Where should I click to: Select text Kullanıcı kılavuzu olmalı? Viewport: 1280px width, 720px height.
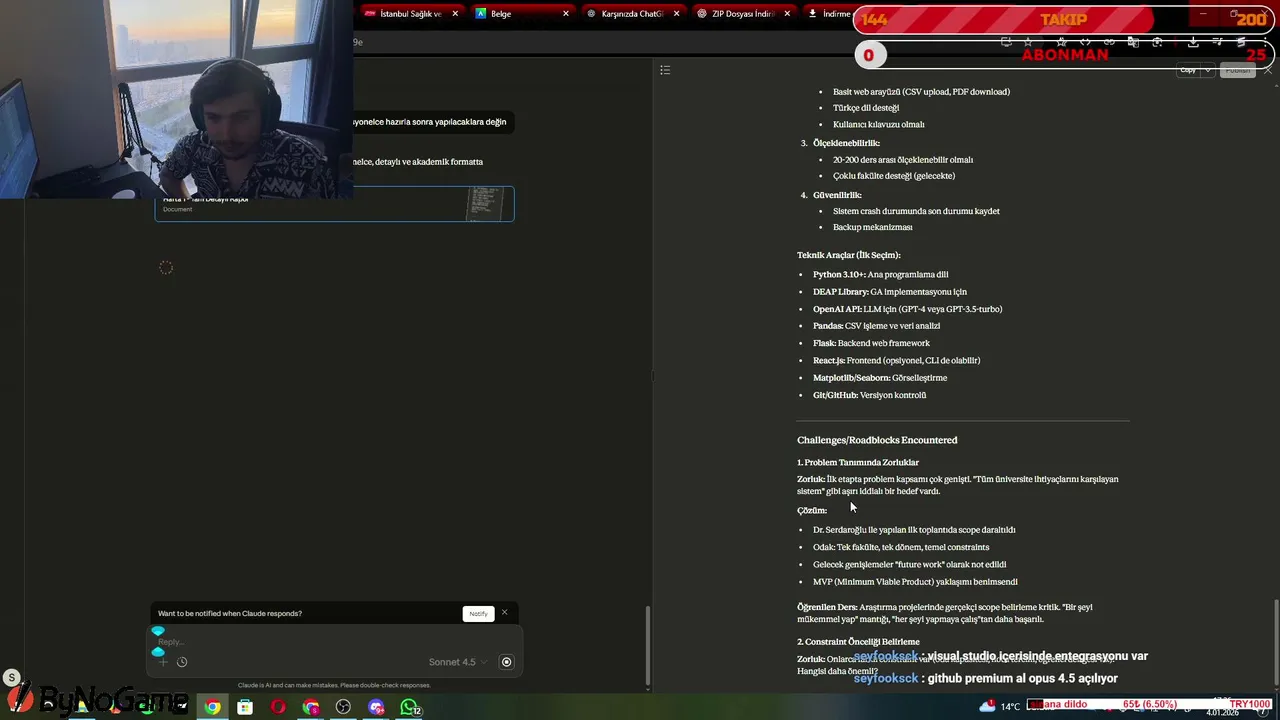(878, 125)
